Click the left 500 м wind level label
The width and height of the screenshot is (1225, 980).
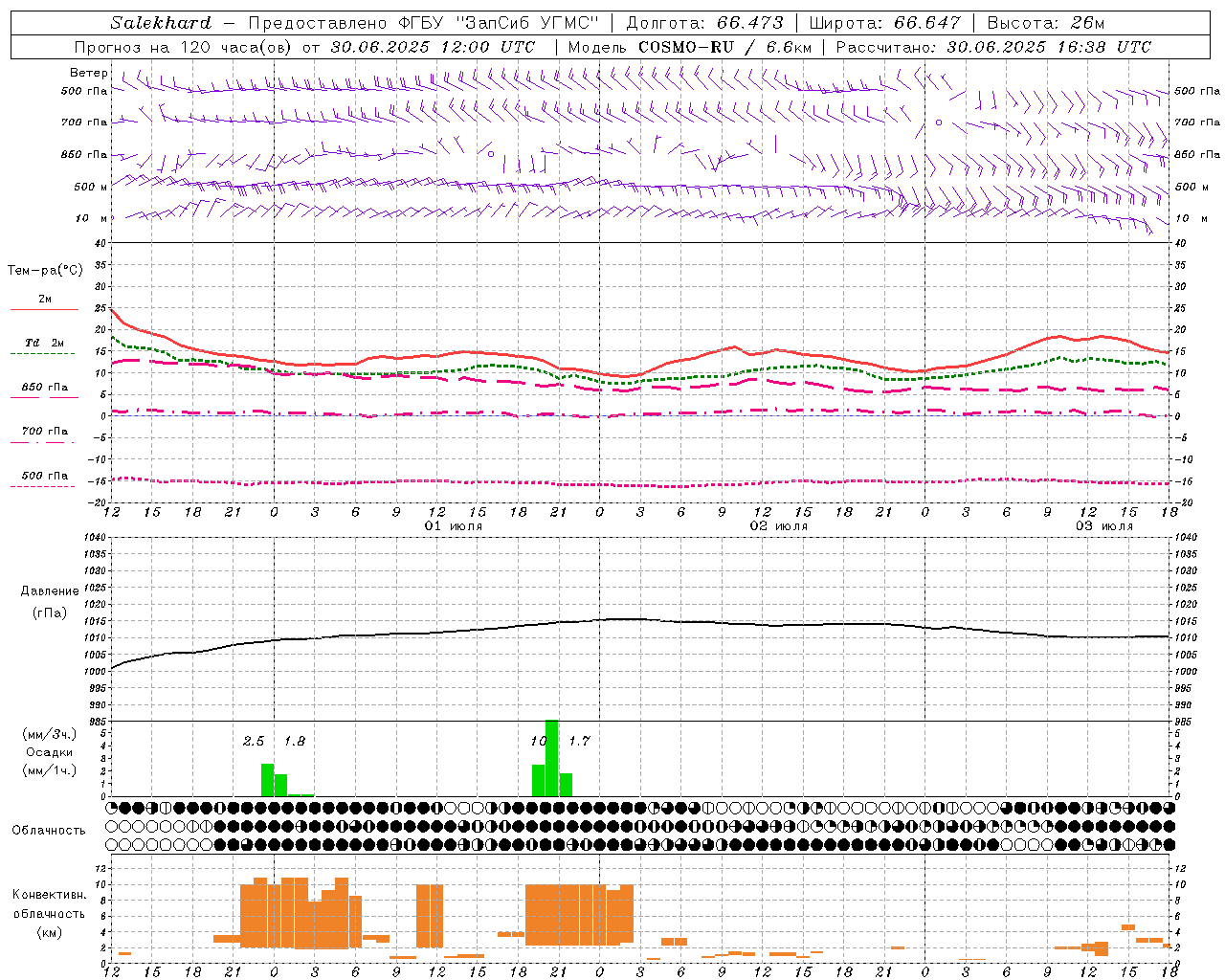(91, 187)
